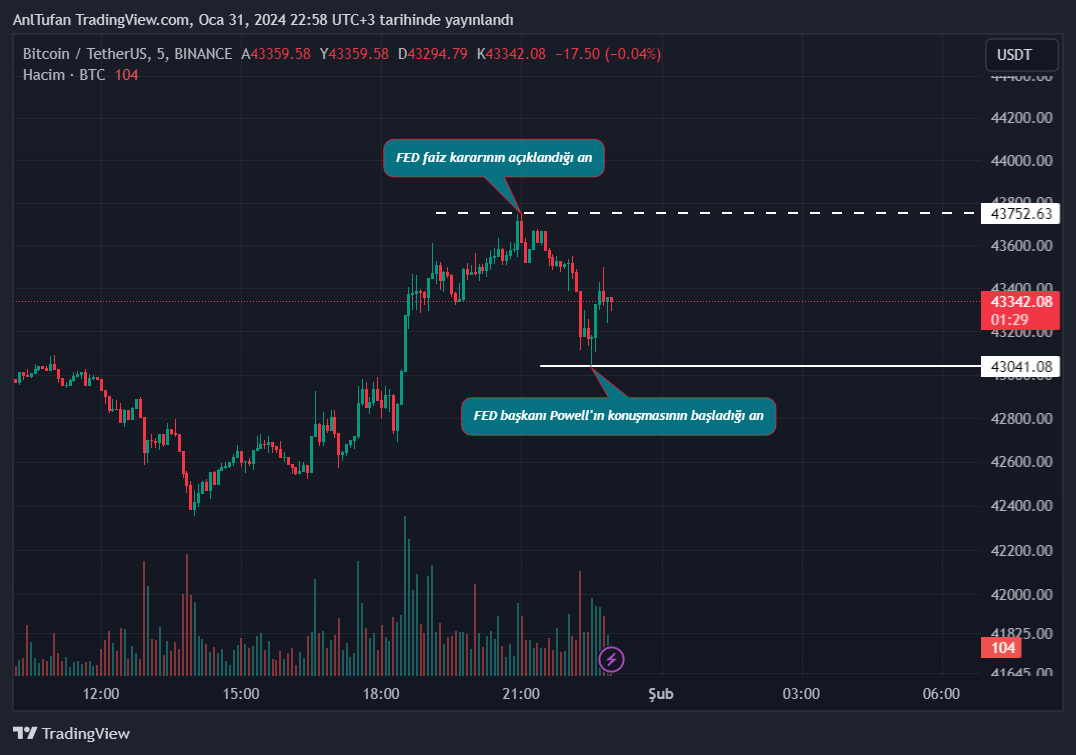
Task: Click the Şub date marker on time axis
Action: coord(661,693)
